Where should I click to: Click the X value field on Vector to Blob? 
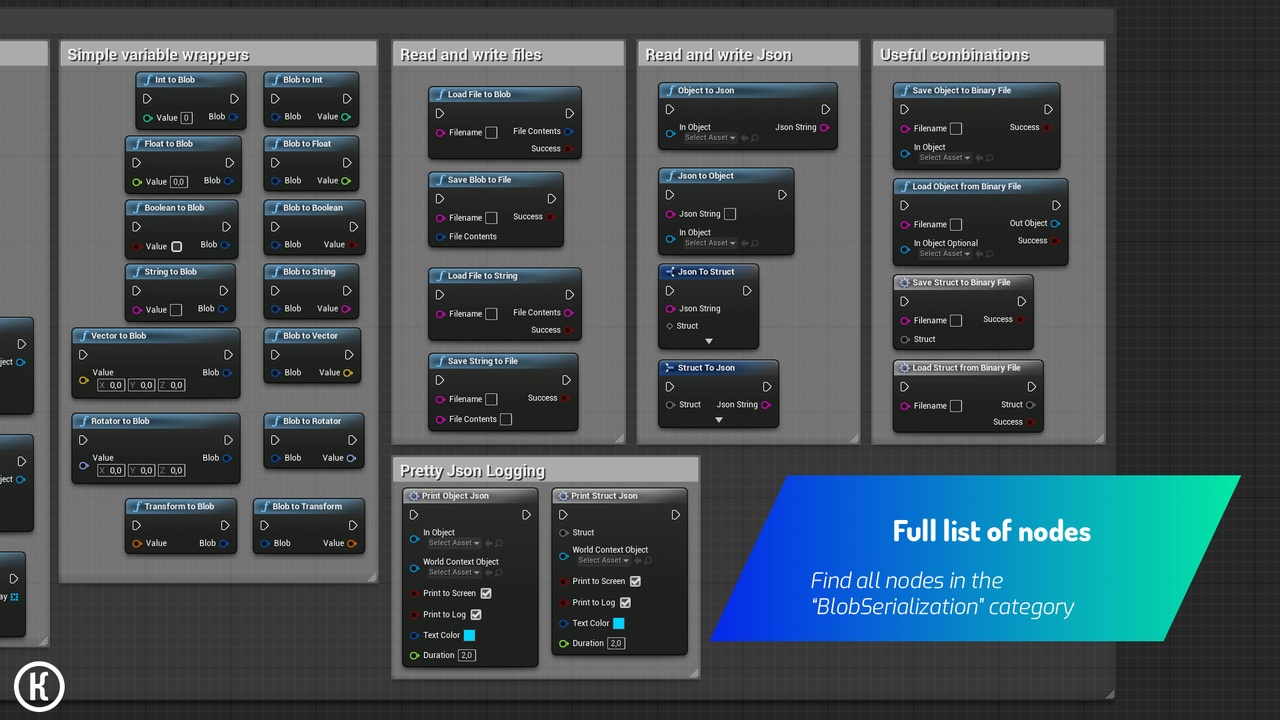click(x=111, y=385)
